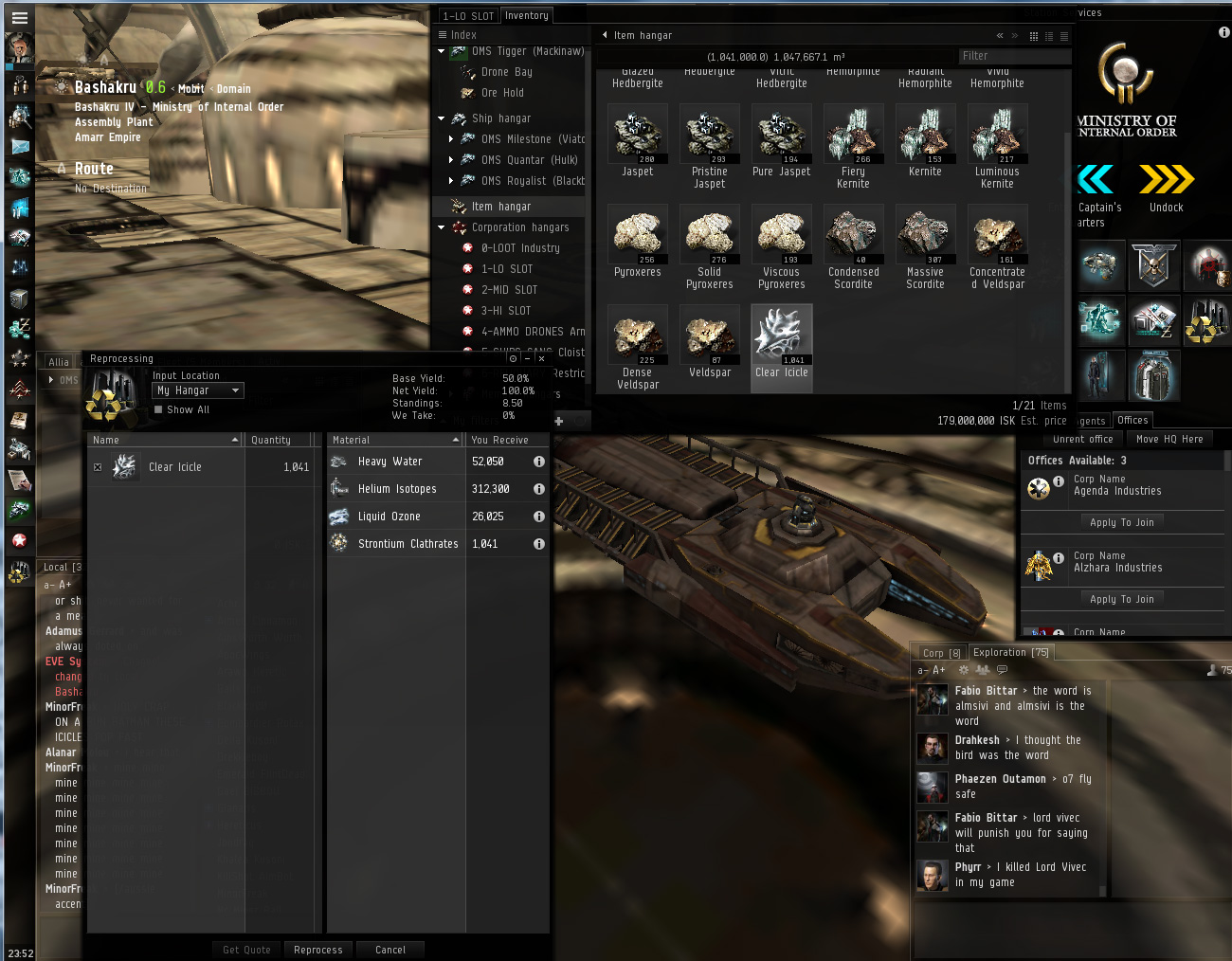The height and width of the screenshot is (961, 1232).
Task: Show info for Liquid Ozone
Action: pos(539,517)
